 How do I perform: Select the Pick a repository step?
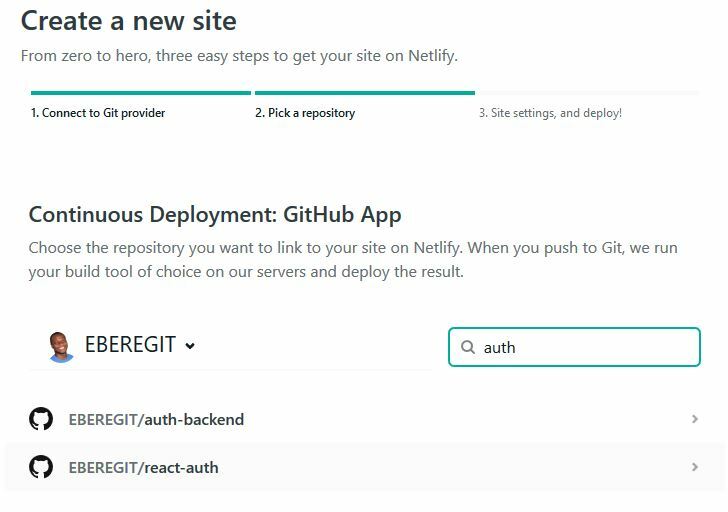305,113
